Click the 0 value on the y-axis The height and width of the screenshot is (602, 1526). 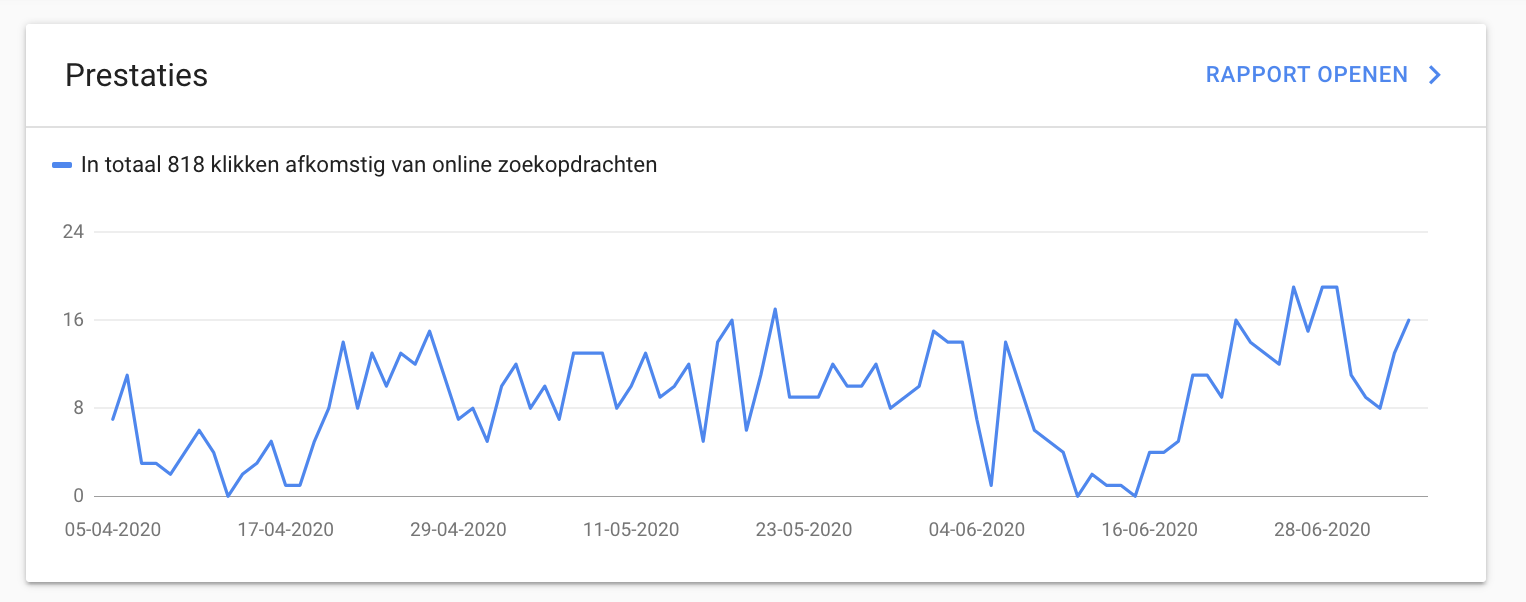click(78, 496)
